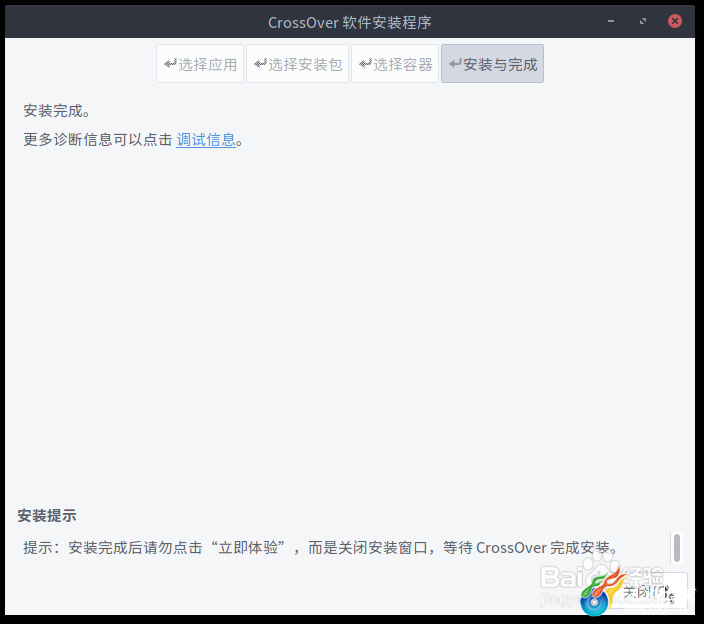Screen dimensions: 704x624
Task: Open the 调试信息 link
Action: click(206, 140)
